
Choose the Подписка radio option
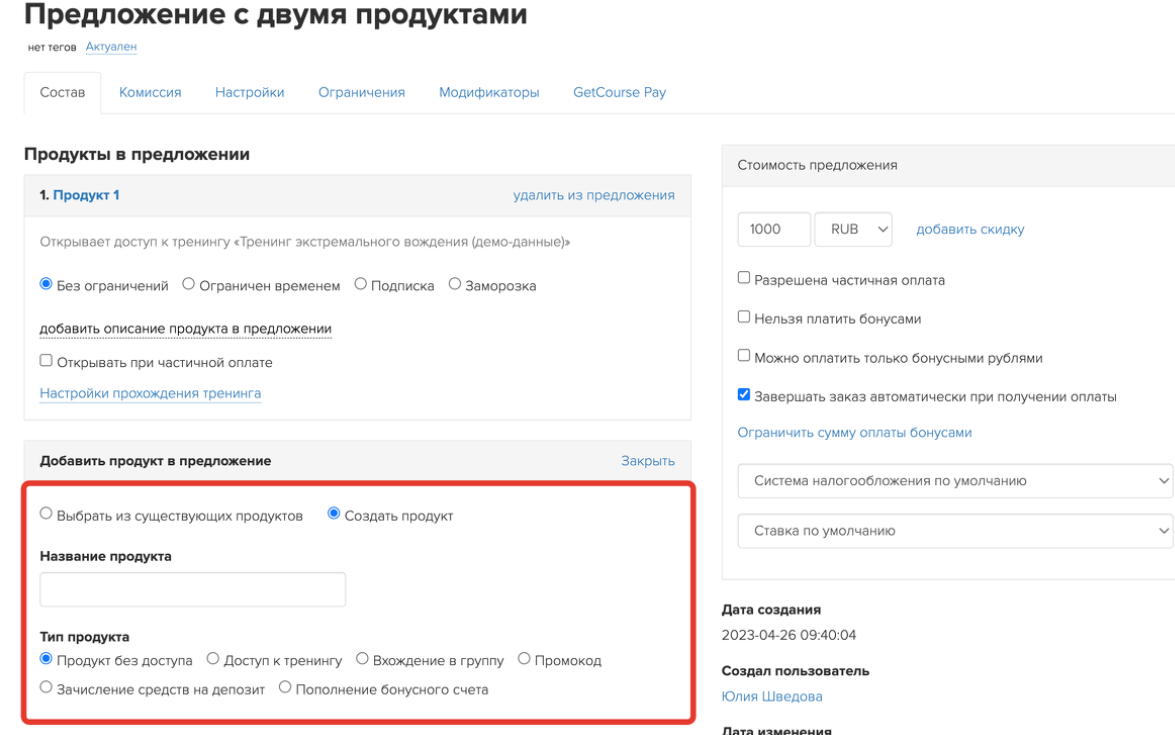(360, 284)
